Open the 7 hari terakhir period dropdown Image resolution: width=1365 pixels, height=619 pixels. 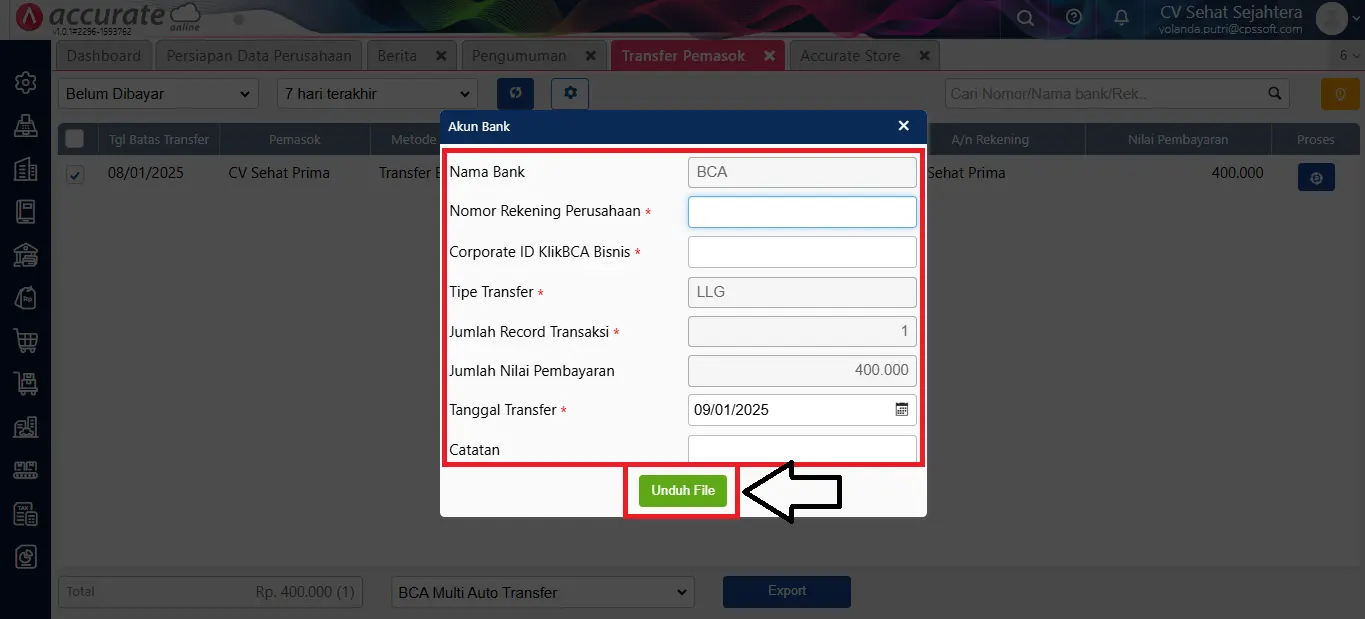point(377,94)
